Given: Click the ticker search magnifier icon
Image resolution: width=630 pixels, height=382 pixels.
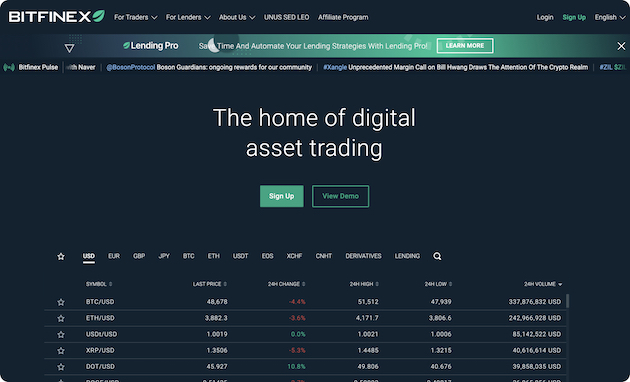Looking at the screenshot, I should pyautogui.click(x=437, y=256).
